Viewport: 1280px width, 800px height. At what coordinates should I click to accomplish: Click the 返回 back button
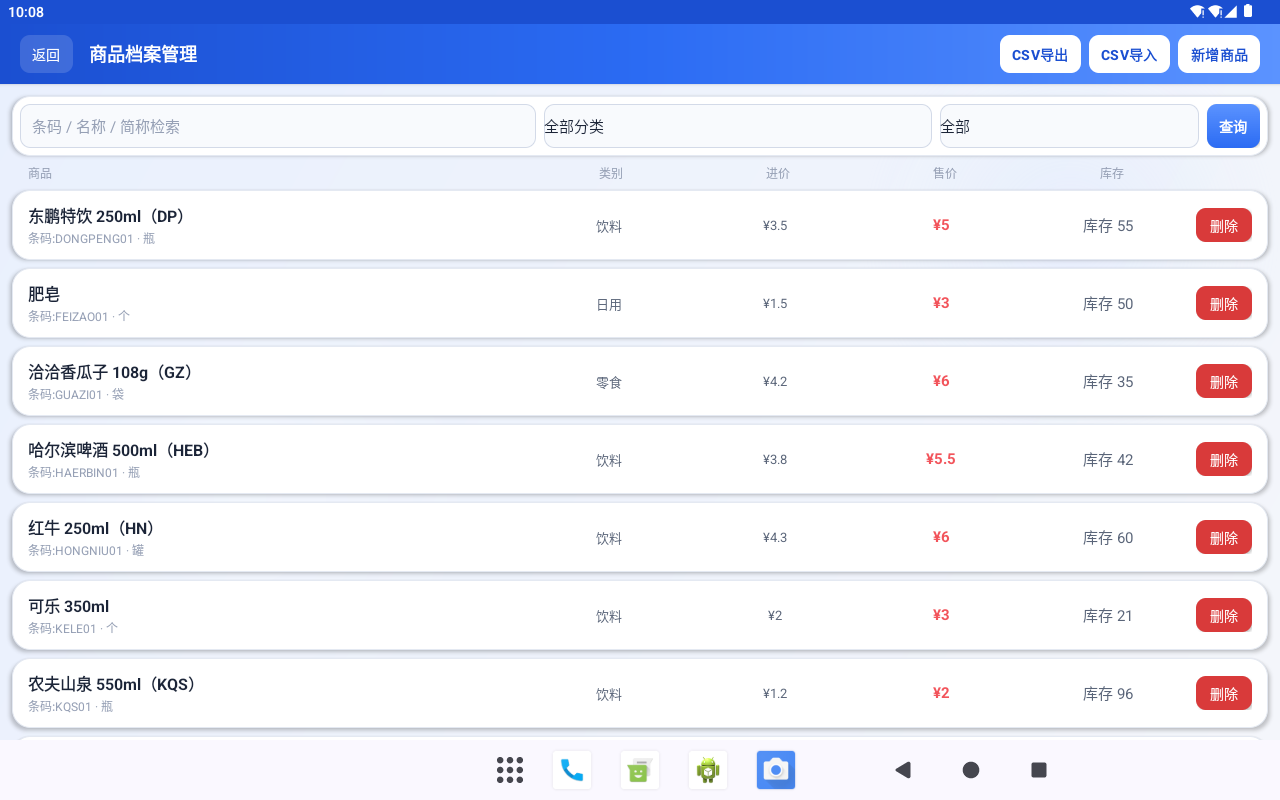point(46,54)
